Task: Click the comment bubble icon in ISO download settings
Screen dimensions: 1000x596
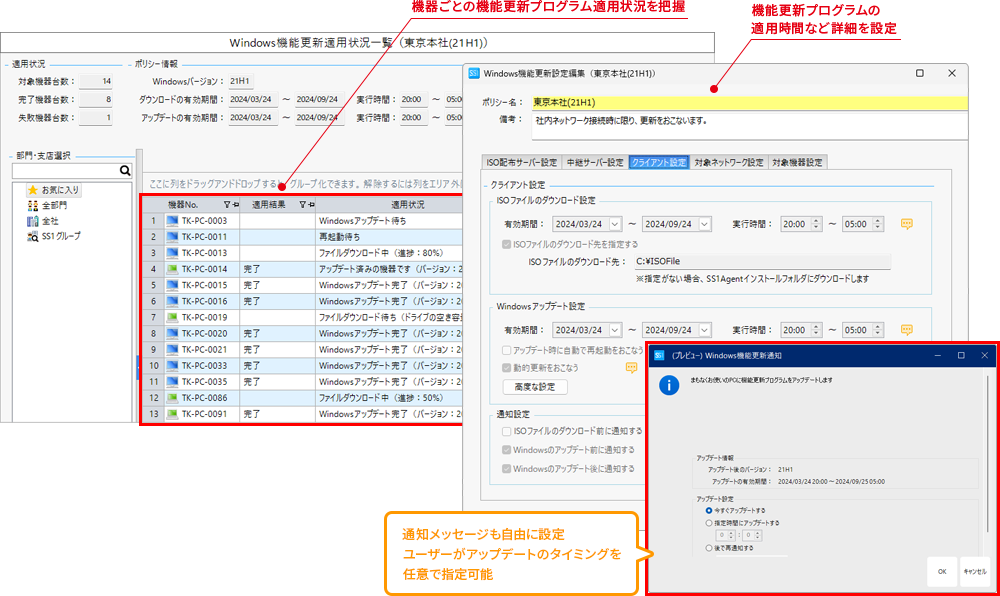Action: (906, 224)
